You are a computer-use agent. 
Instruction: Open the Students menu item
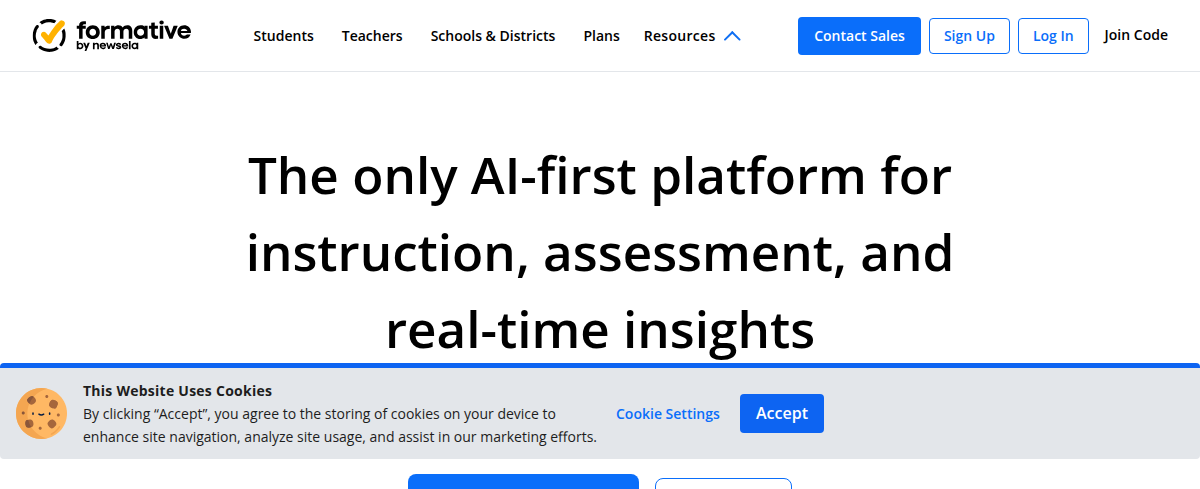(x=283, y=36)
